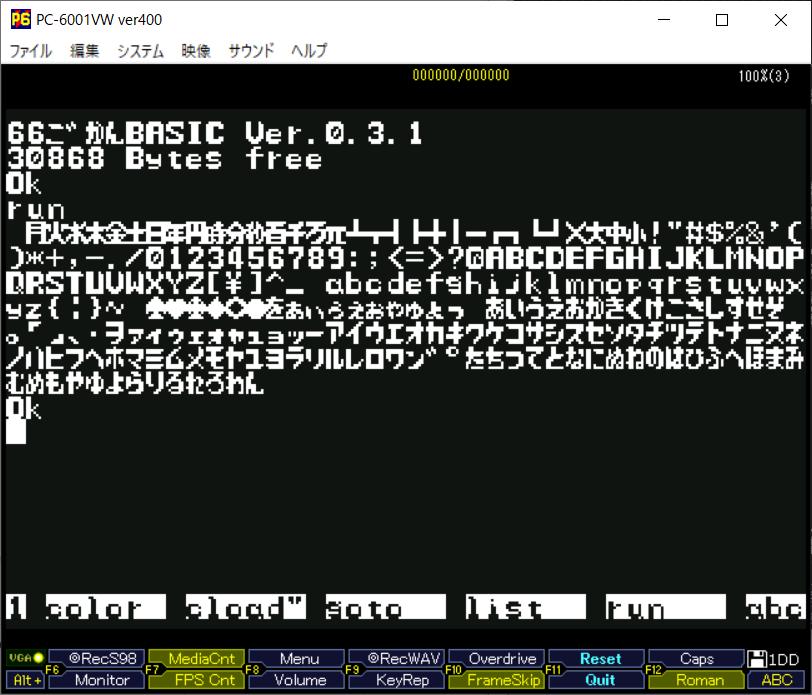
Task: Open the サウンド sound menu
Action: pyautogui.click(x=252, y=51)
